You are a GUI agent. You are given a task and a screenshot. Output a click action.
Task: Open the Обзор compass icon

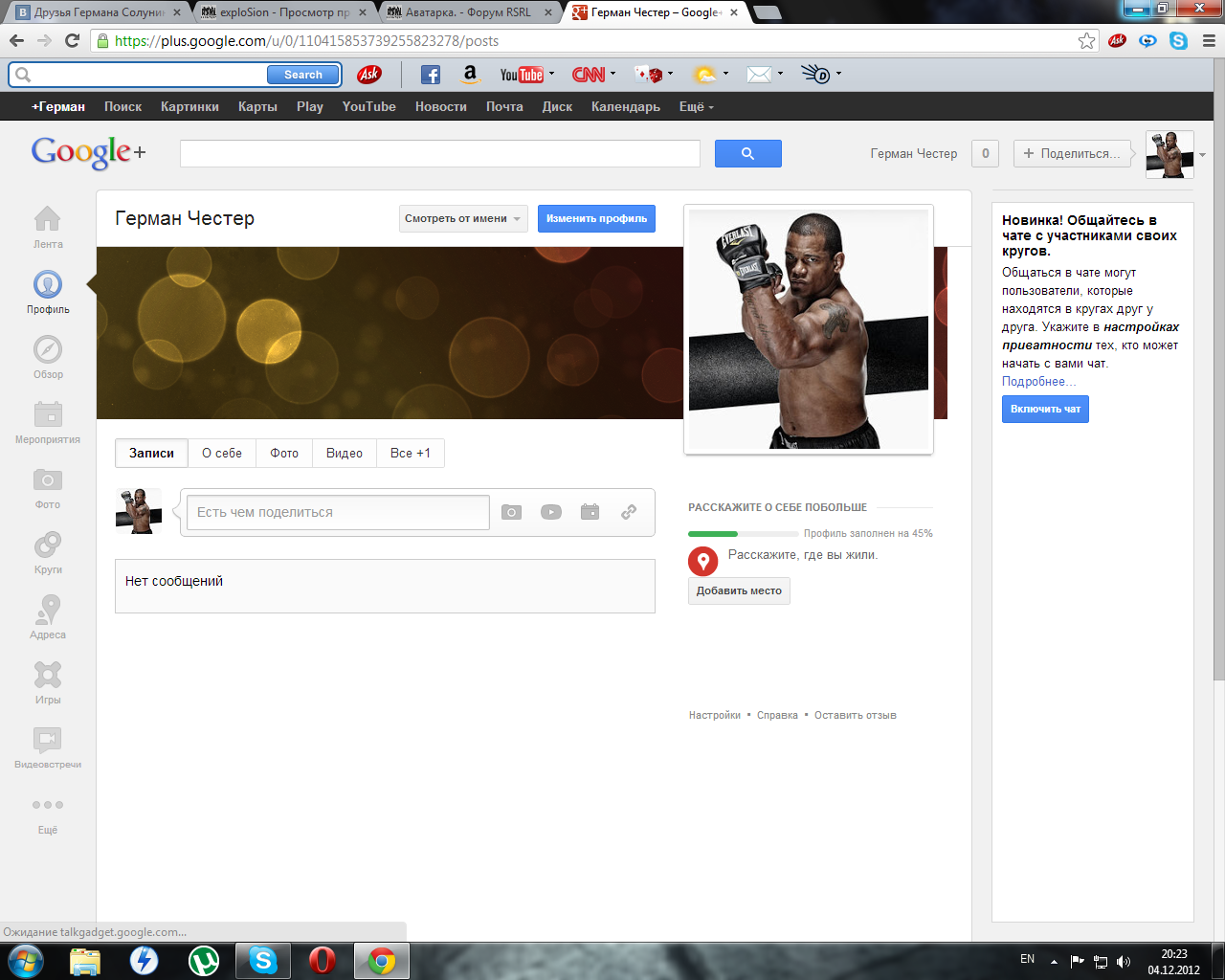(48, 349)
